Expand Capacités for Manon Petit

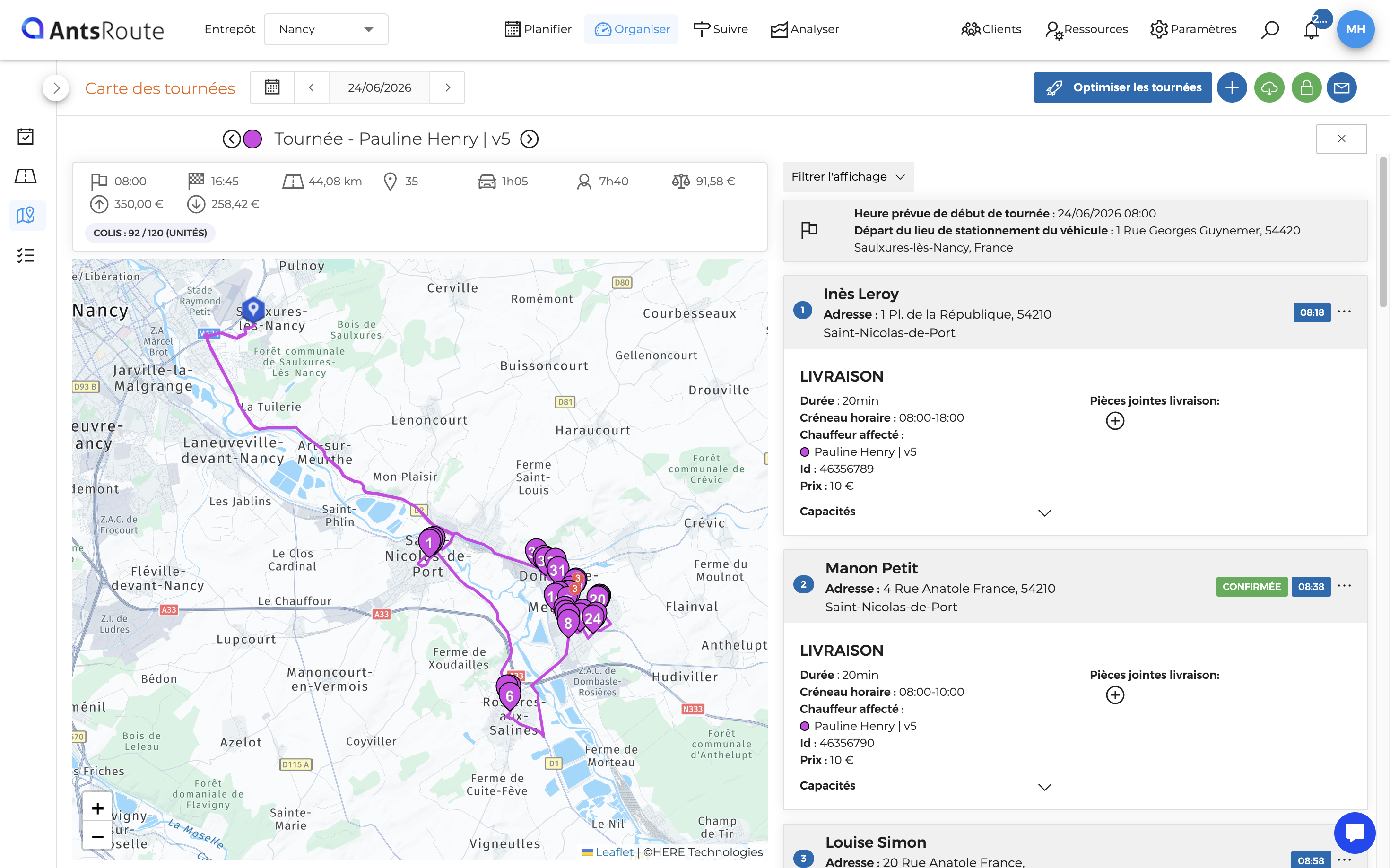[1045, 787]
